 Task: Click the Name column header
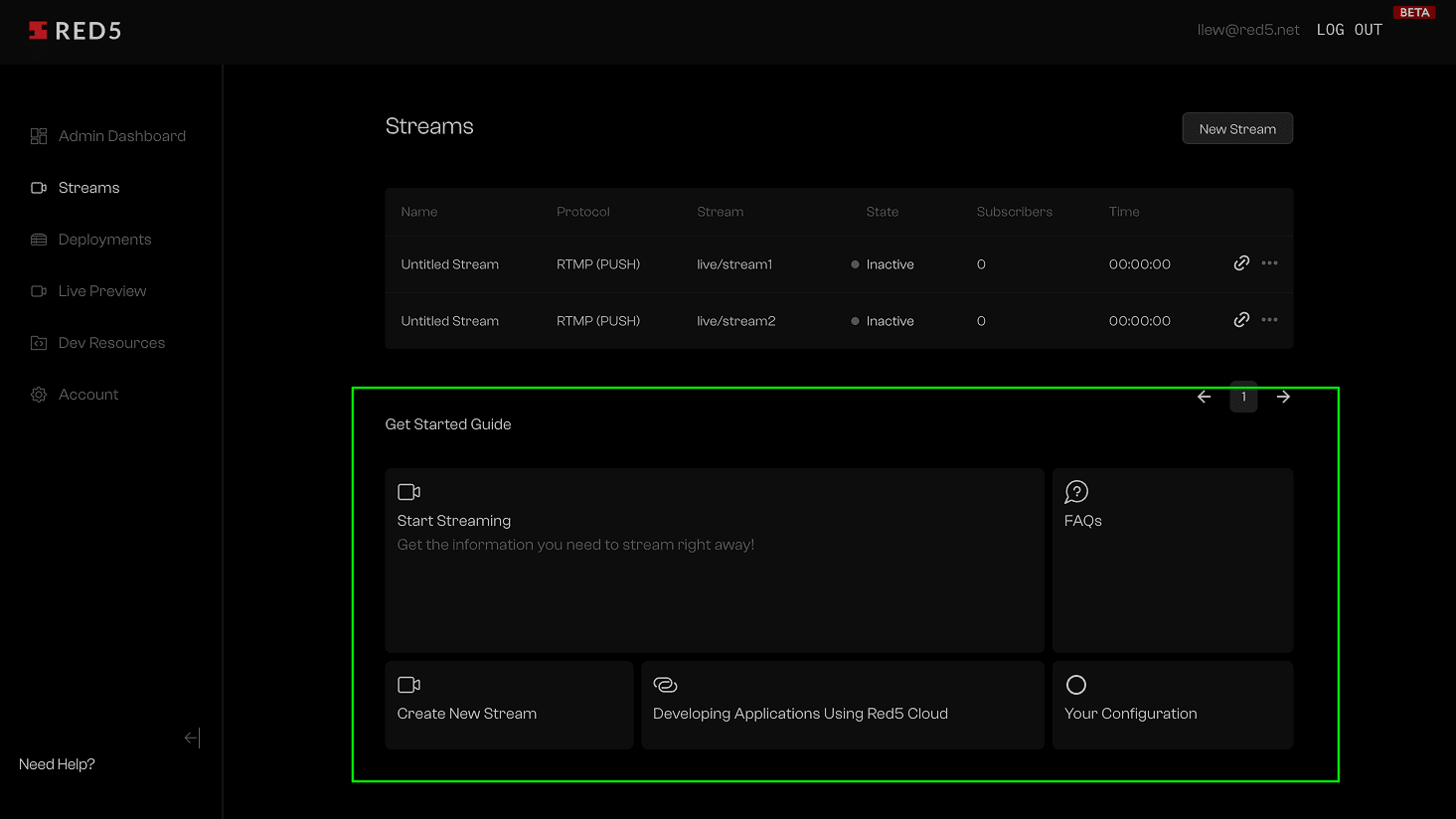pos(419,212)
